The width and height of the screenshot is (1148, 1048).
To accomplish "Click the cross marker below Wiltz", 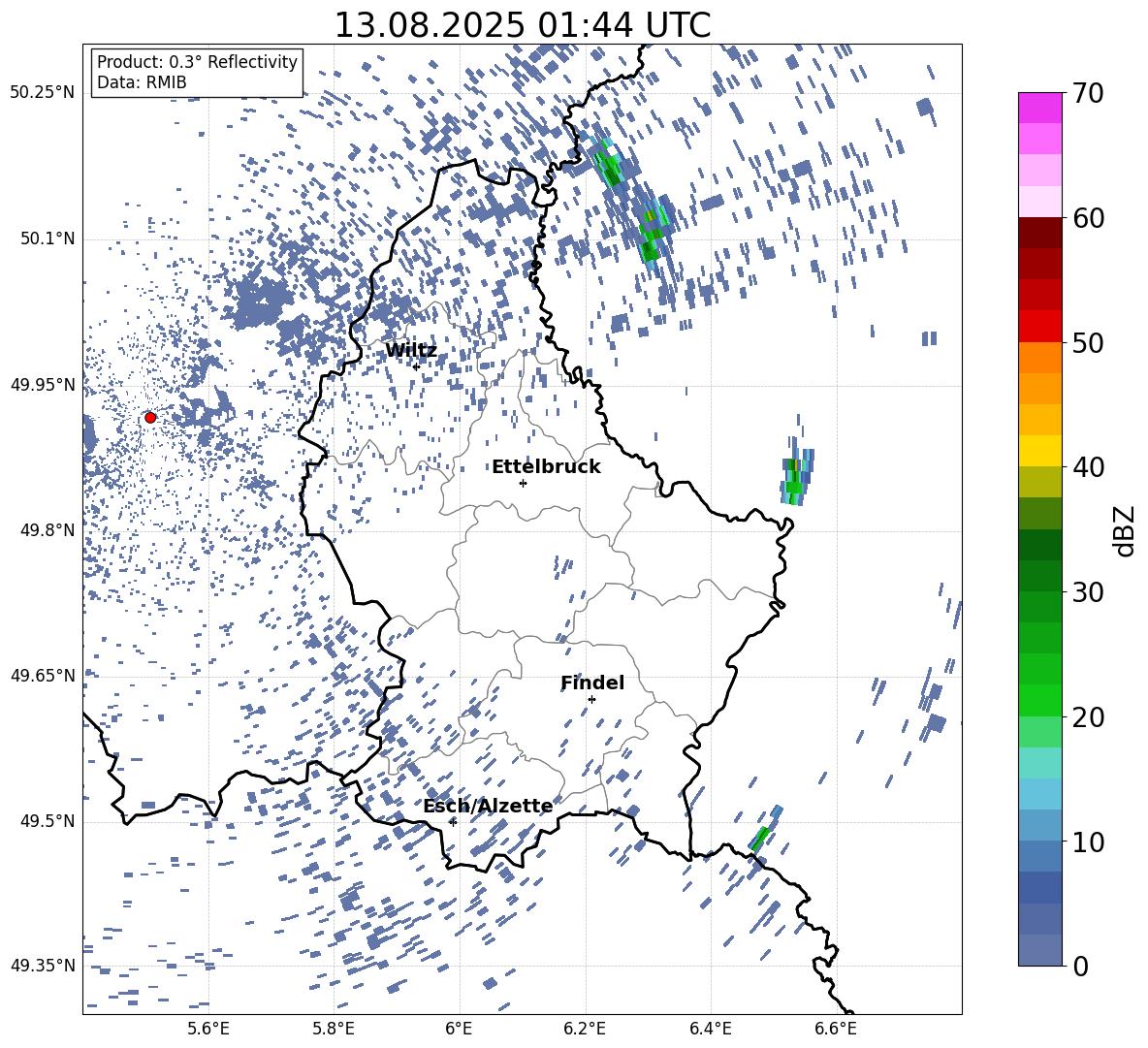I will [416, 366].
